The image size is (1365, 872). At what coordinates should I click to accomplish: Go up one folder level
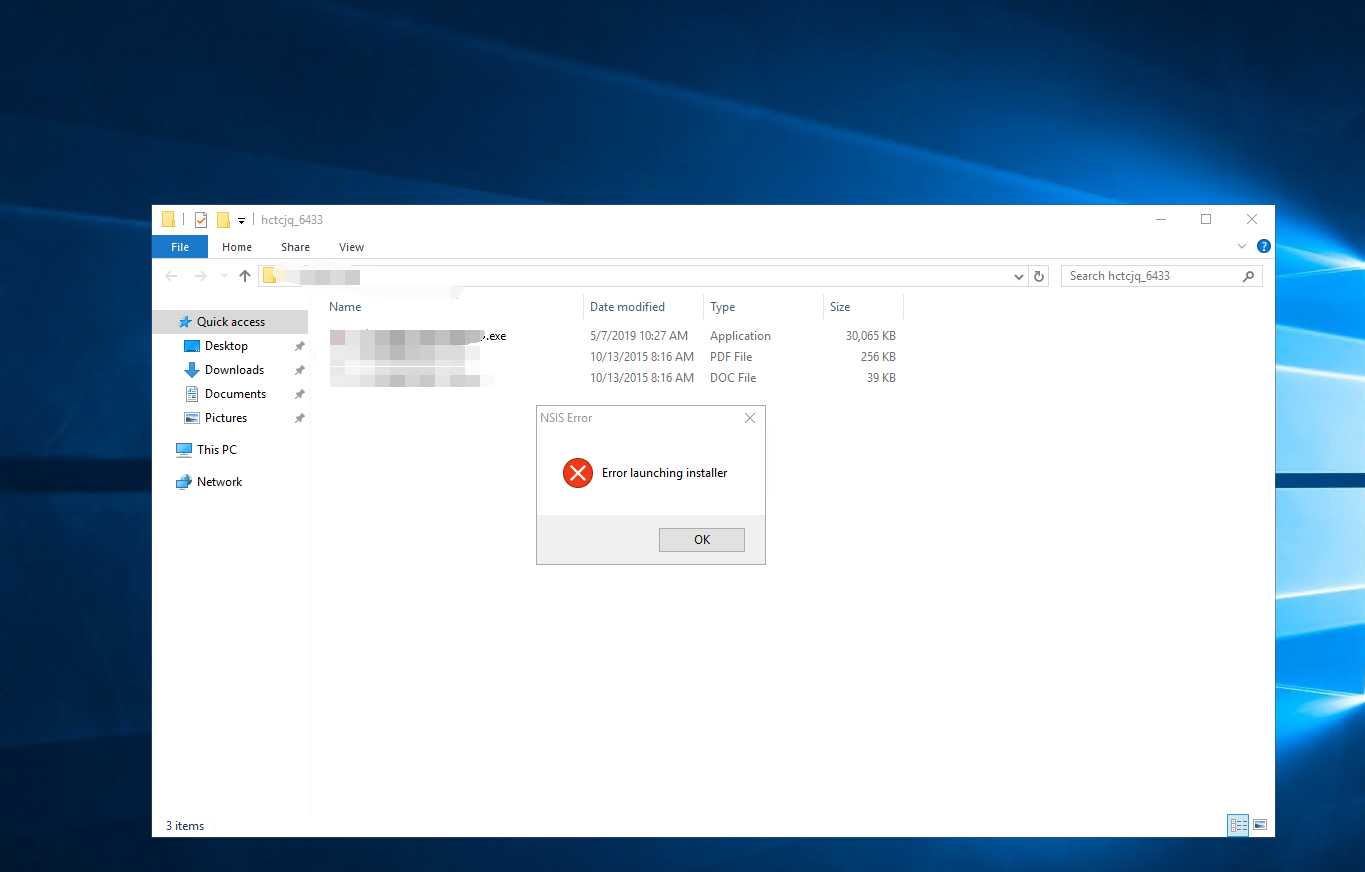point(244,276)
